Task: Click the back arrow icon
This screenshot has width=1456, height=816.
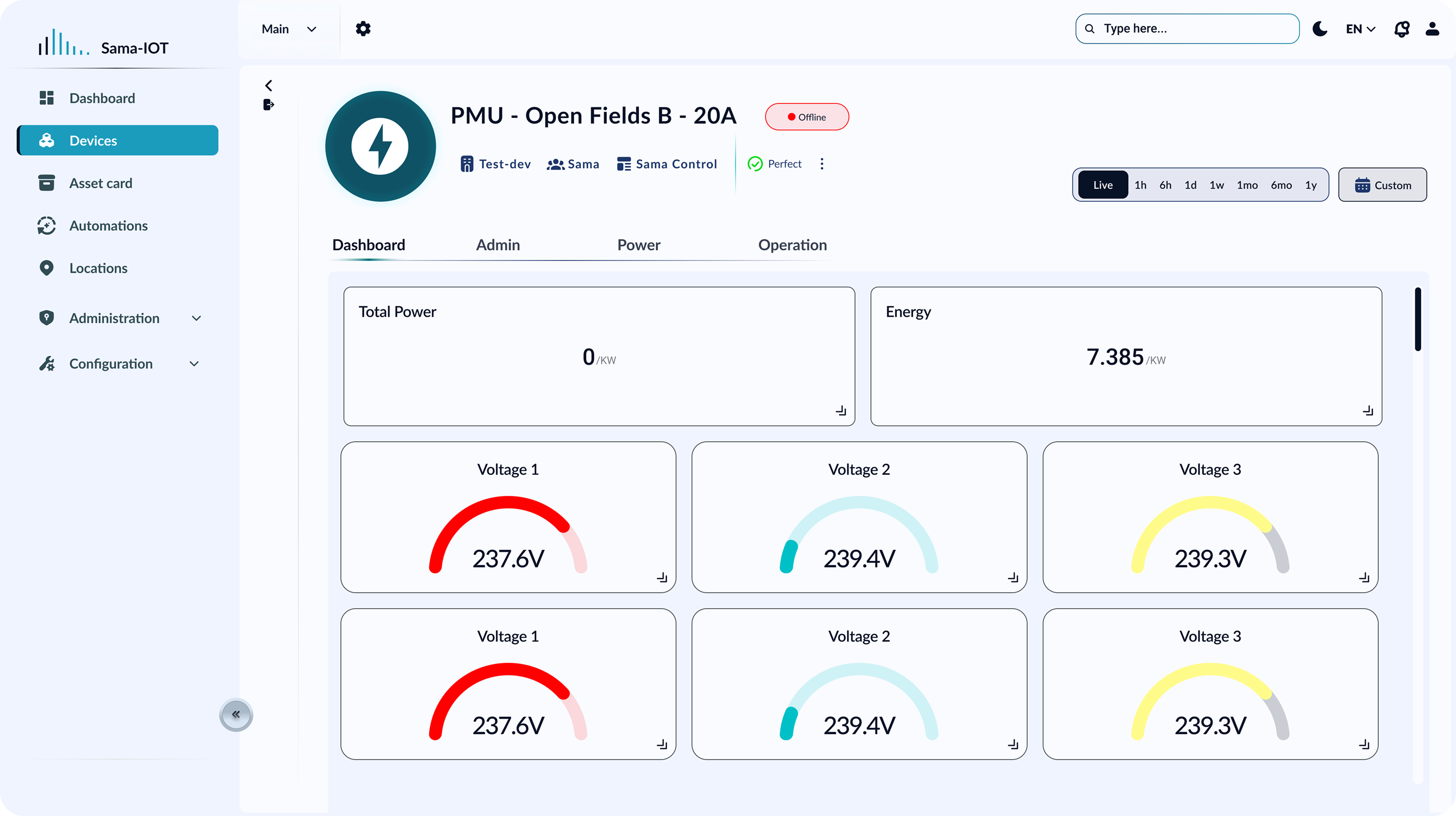Action: 268,85
